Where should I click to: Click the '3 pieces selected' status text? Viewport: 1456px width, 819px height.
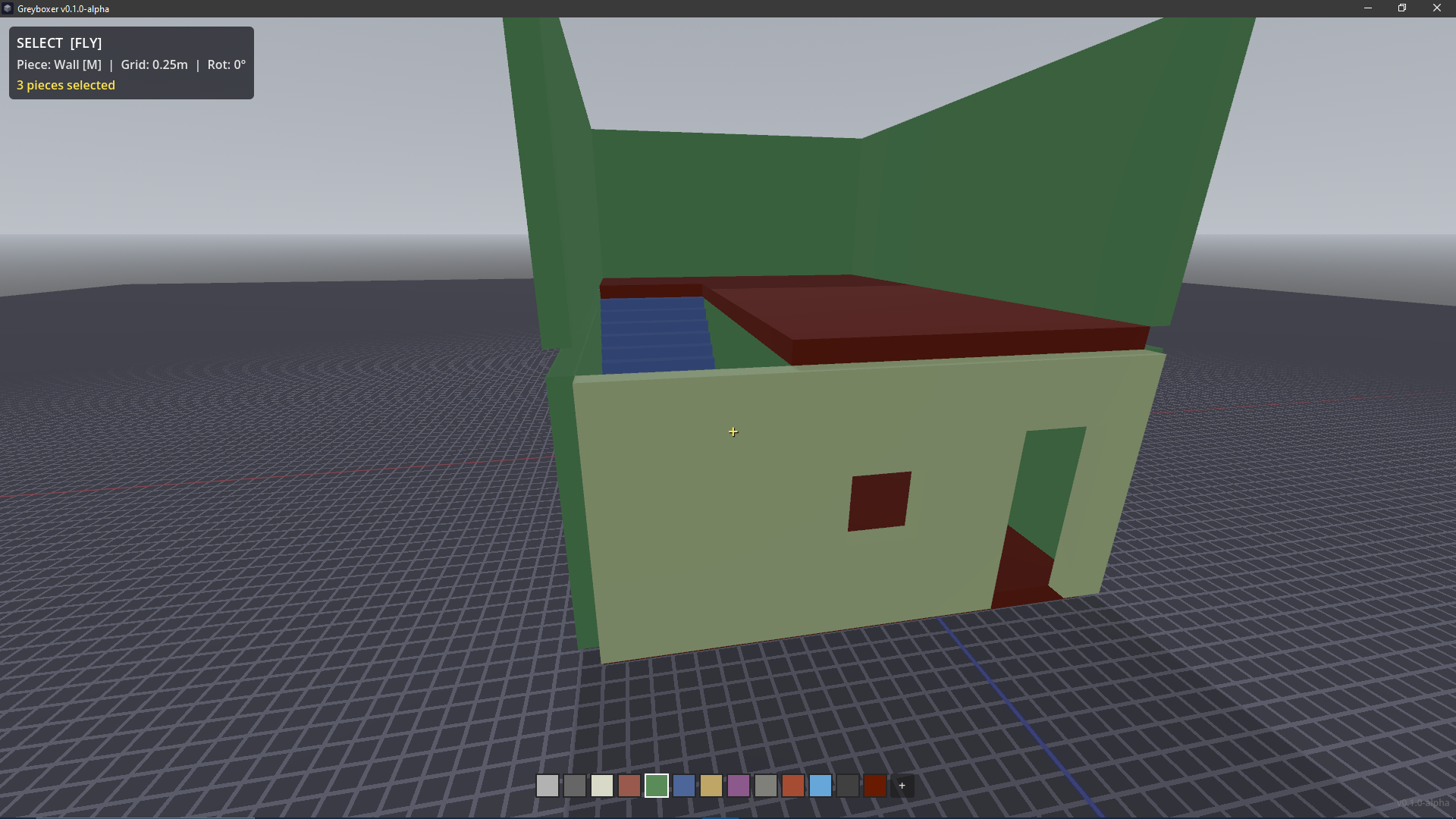click(x=66, y=85)
